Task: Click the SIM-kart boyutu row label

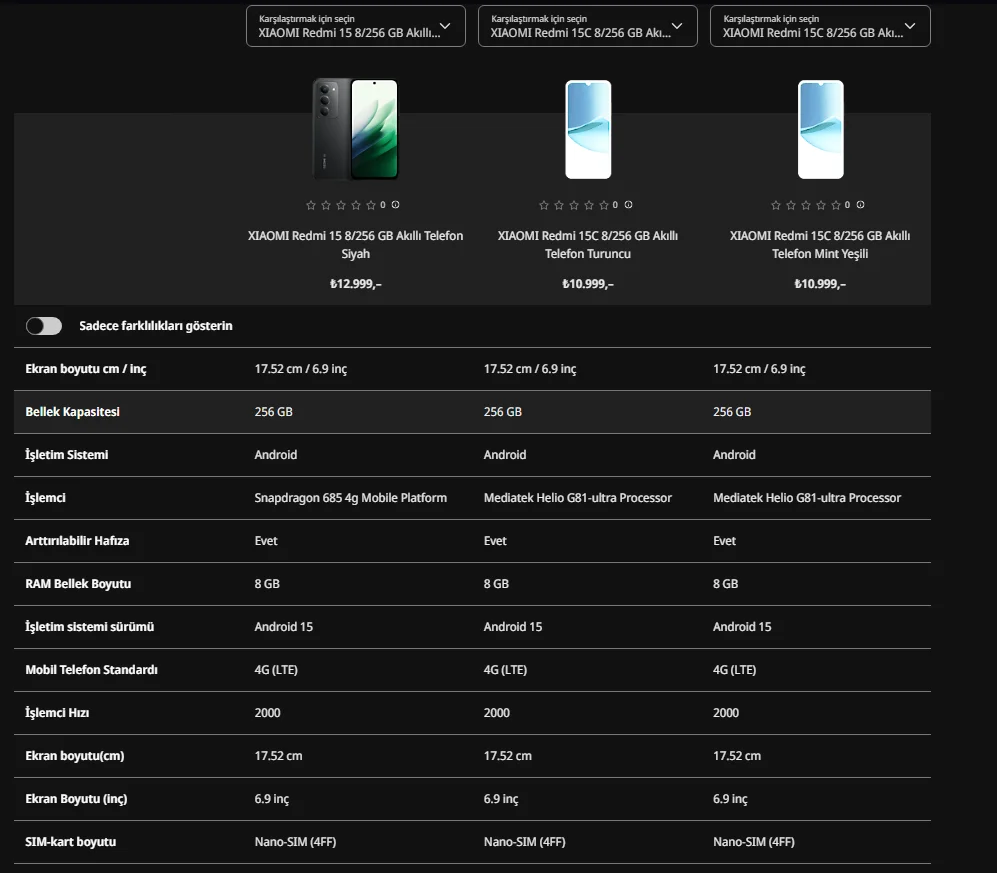Action: 71,842
